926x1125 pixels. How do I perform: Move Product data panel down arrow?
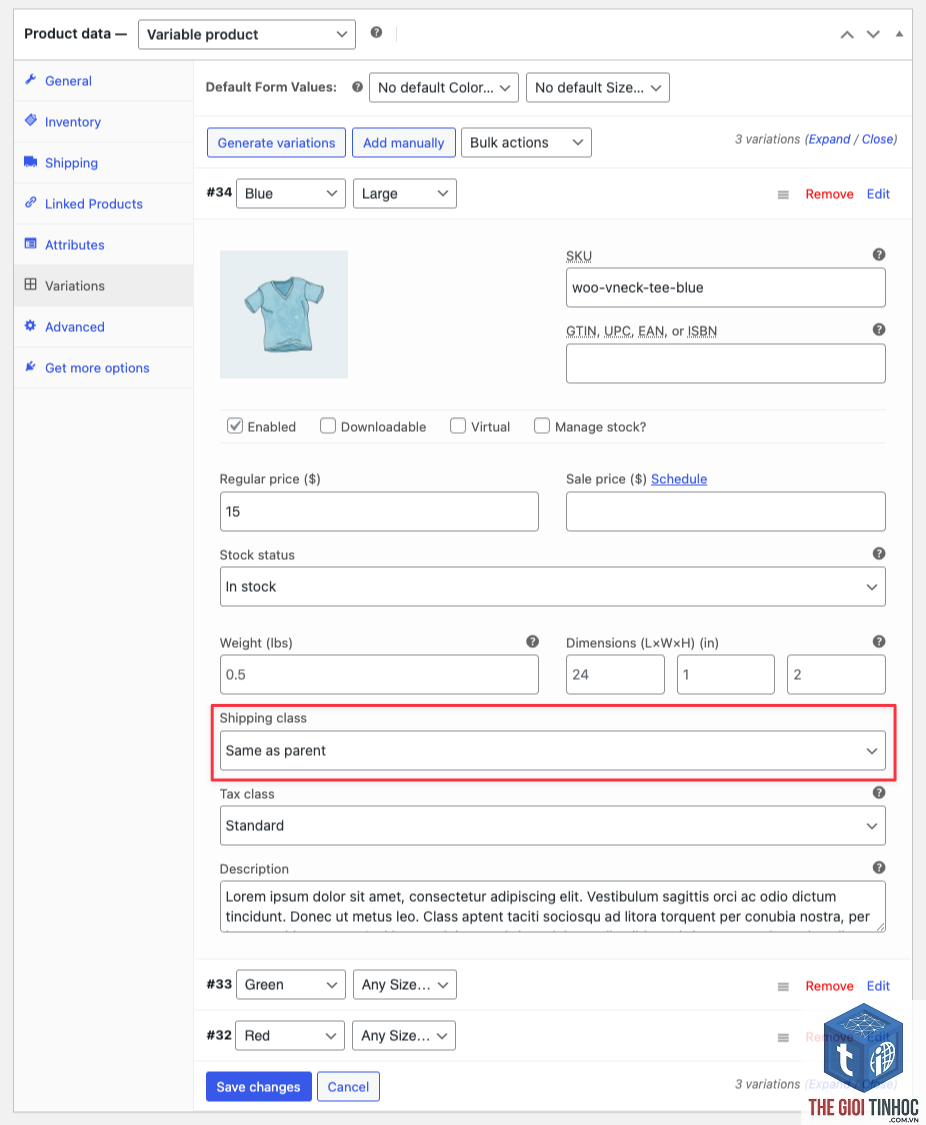coord(873,34)
